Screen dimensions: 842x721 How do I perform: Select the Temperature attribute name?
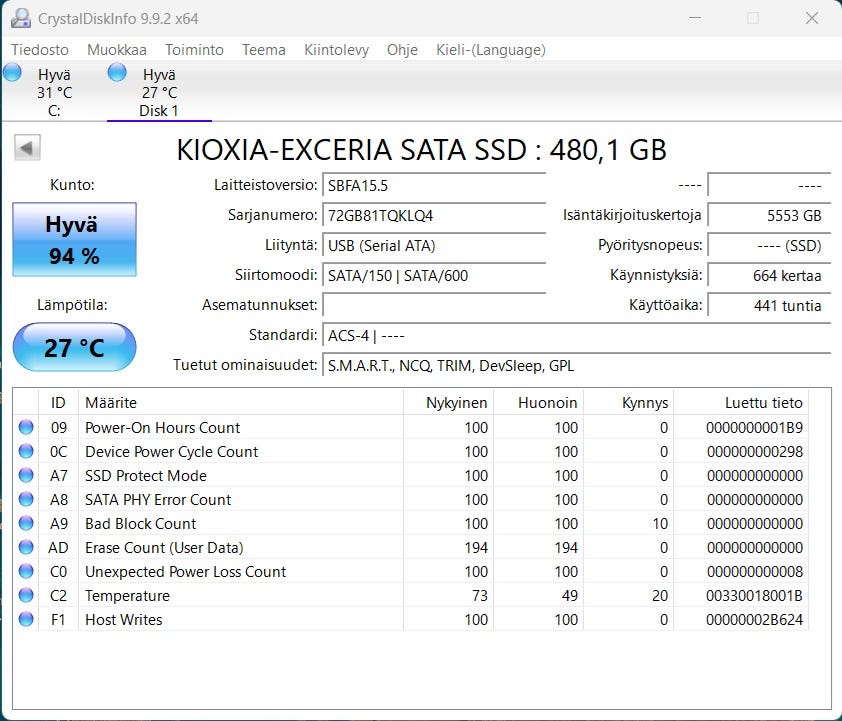tap(127, 596)
